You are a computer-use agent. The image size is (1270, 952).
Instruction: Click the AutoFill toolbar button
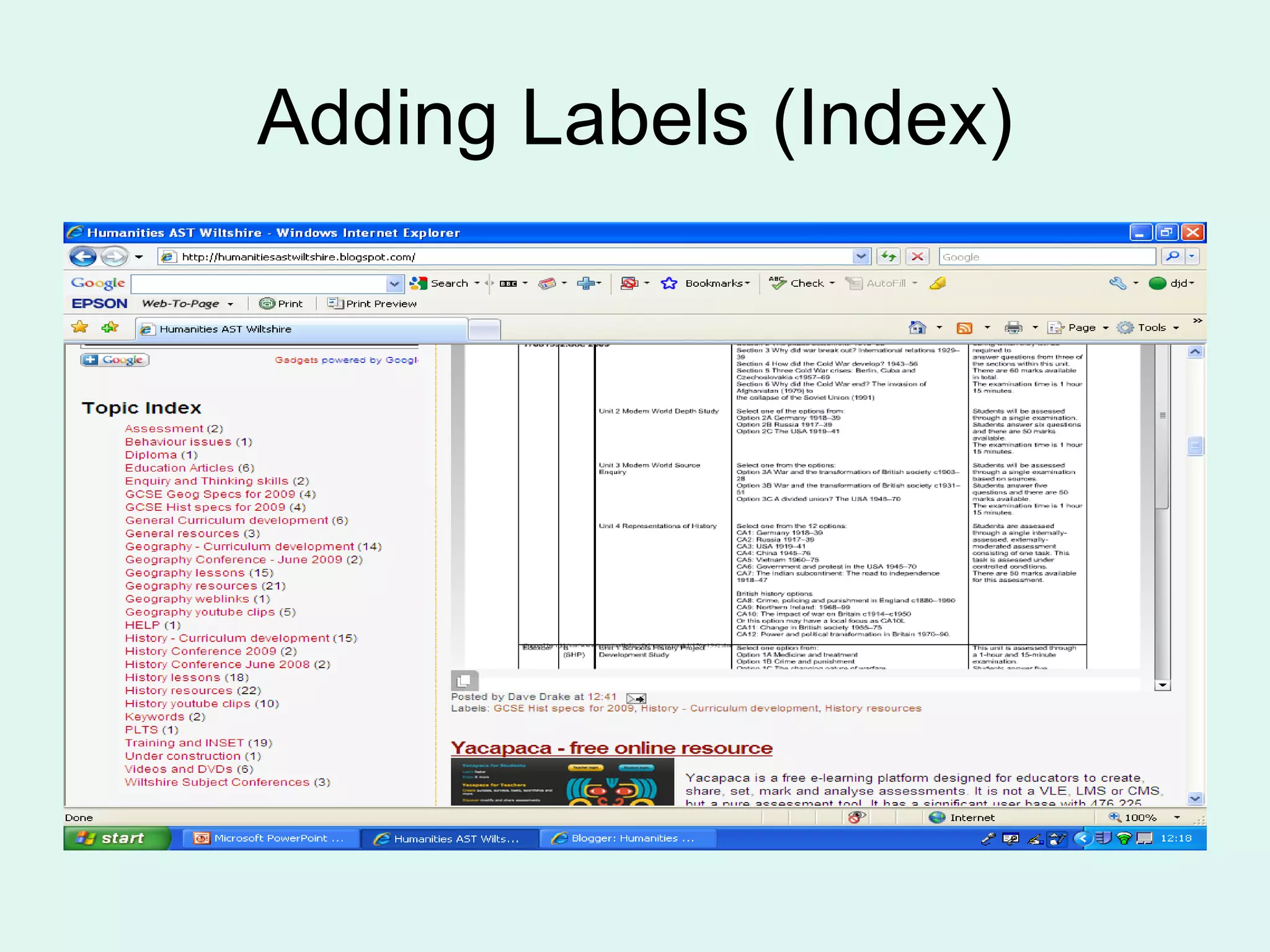(x=876, y=283)
